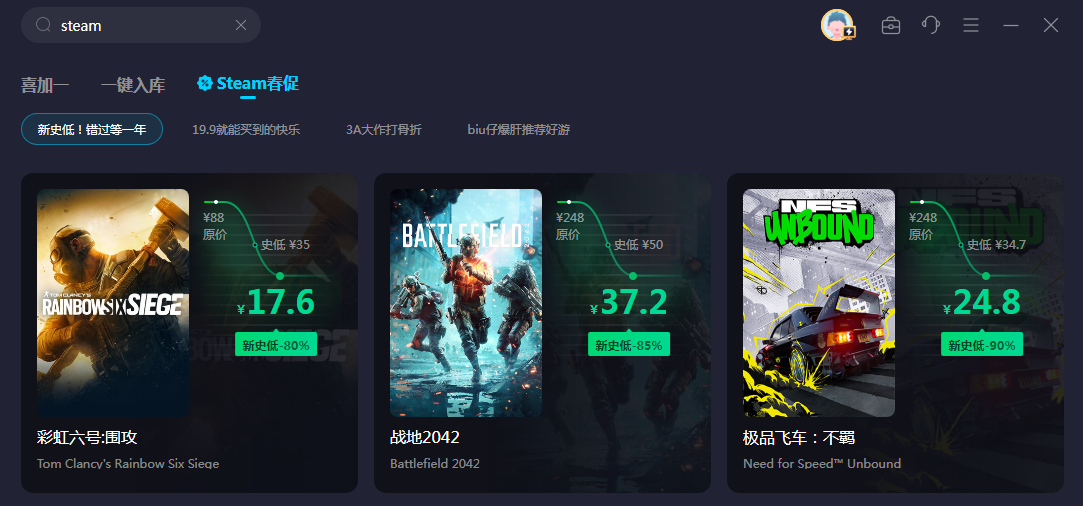Open customer support headset icon
This screenshot has width=1083, height=506.
click(931, 26)
